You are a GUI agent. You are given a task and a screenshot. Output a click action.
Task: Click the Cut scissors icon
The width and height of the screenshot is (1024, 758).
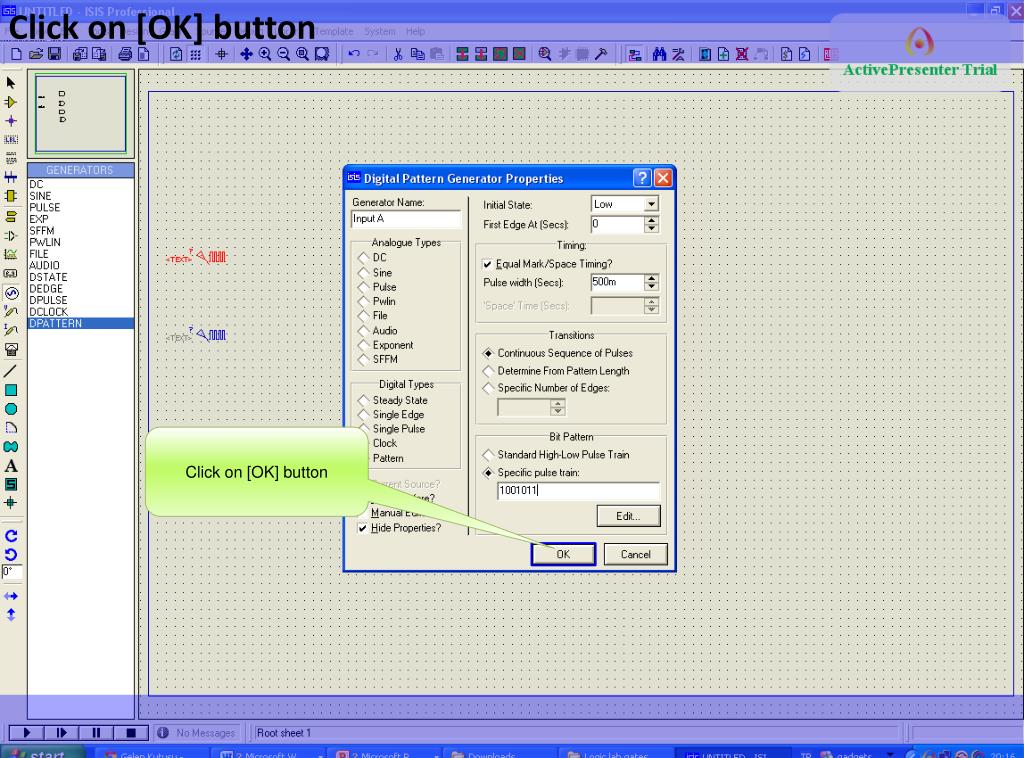pyautogui.click(x=398, y=54)
